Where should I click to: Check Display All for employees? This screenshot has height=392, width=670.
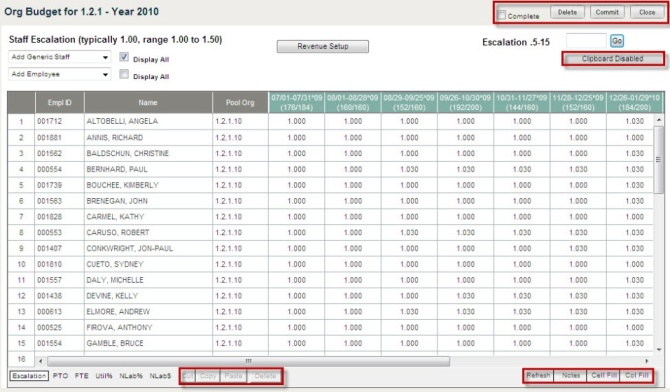coord(124,74)
